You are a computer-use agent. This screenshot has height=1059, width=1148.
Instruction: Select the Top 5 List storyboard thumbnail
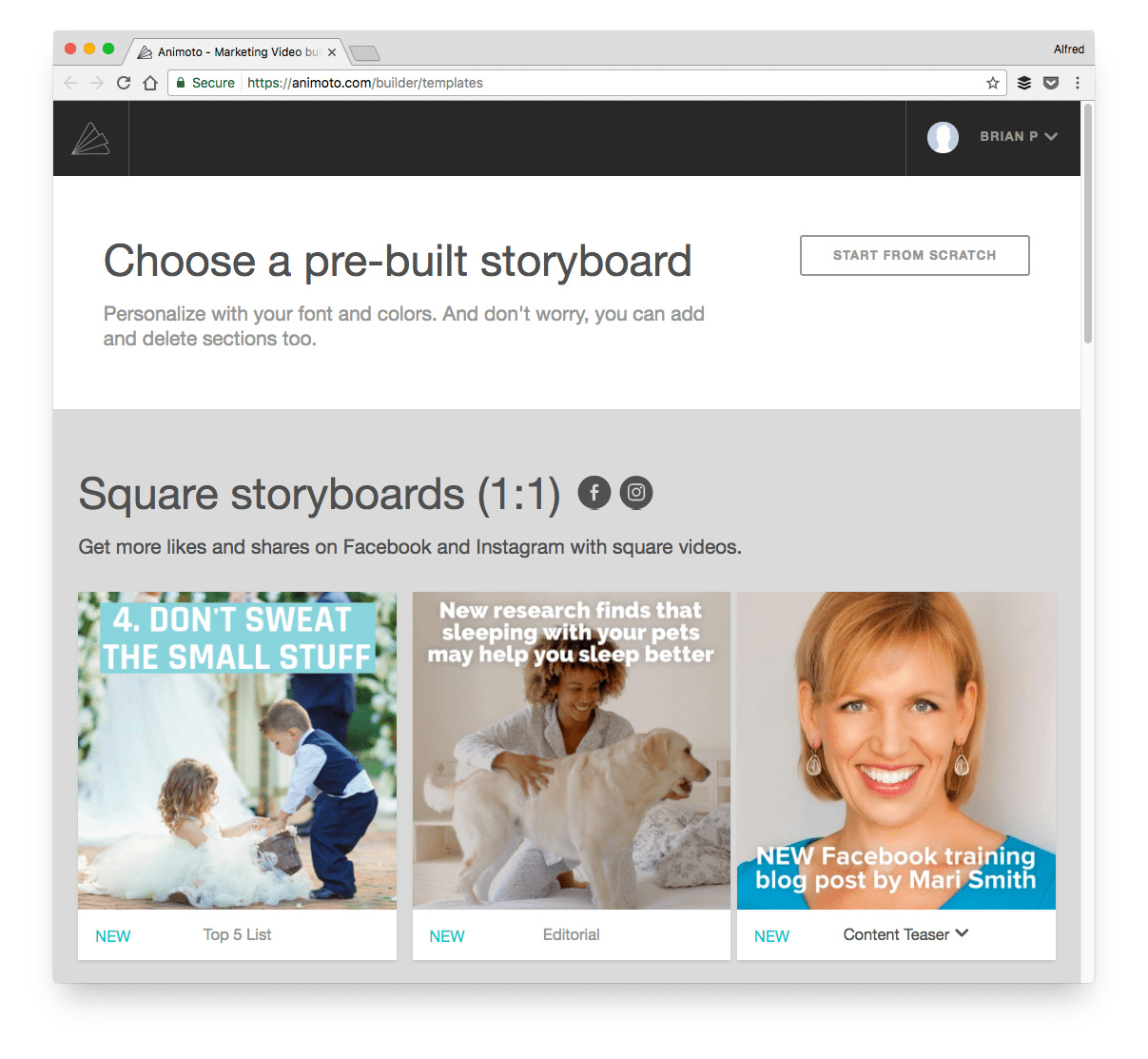pos(237,751)
